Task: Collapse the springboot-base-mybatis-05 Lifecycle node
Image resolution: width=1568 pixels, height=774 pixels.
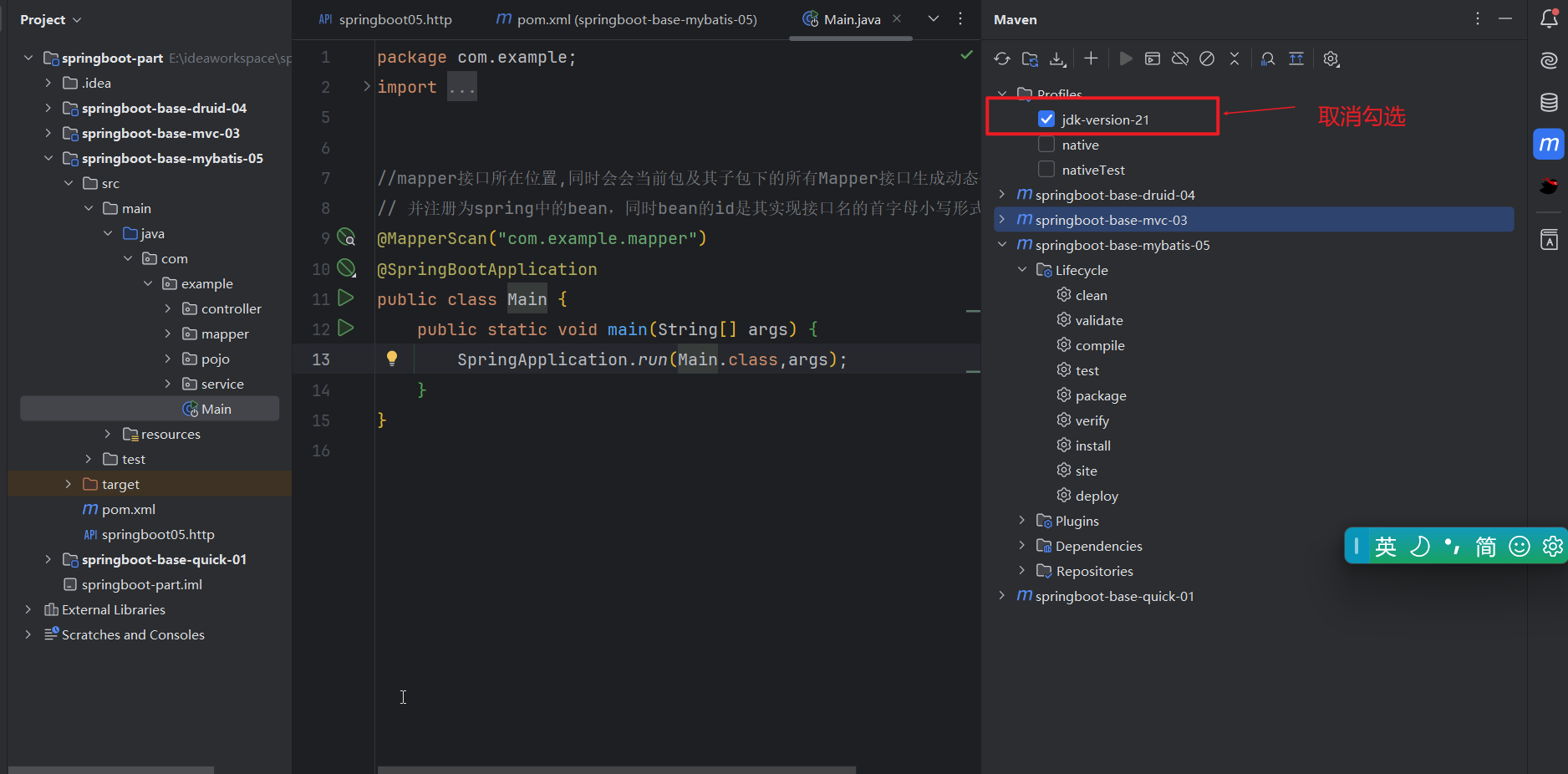Action: coord(1021,269)
